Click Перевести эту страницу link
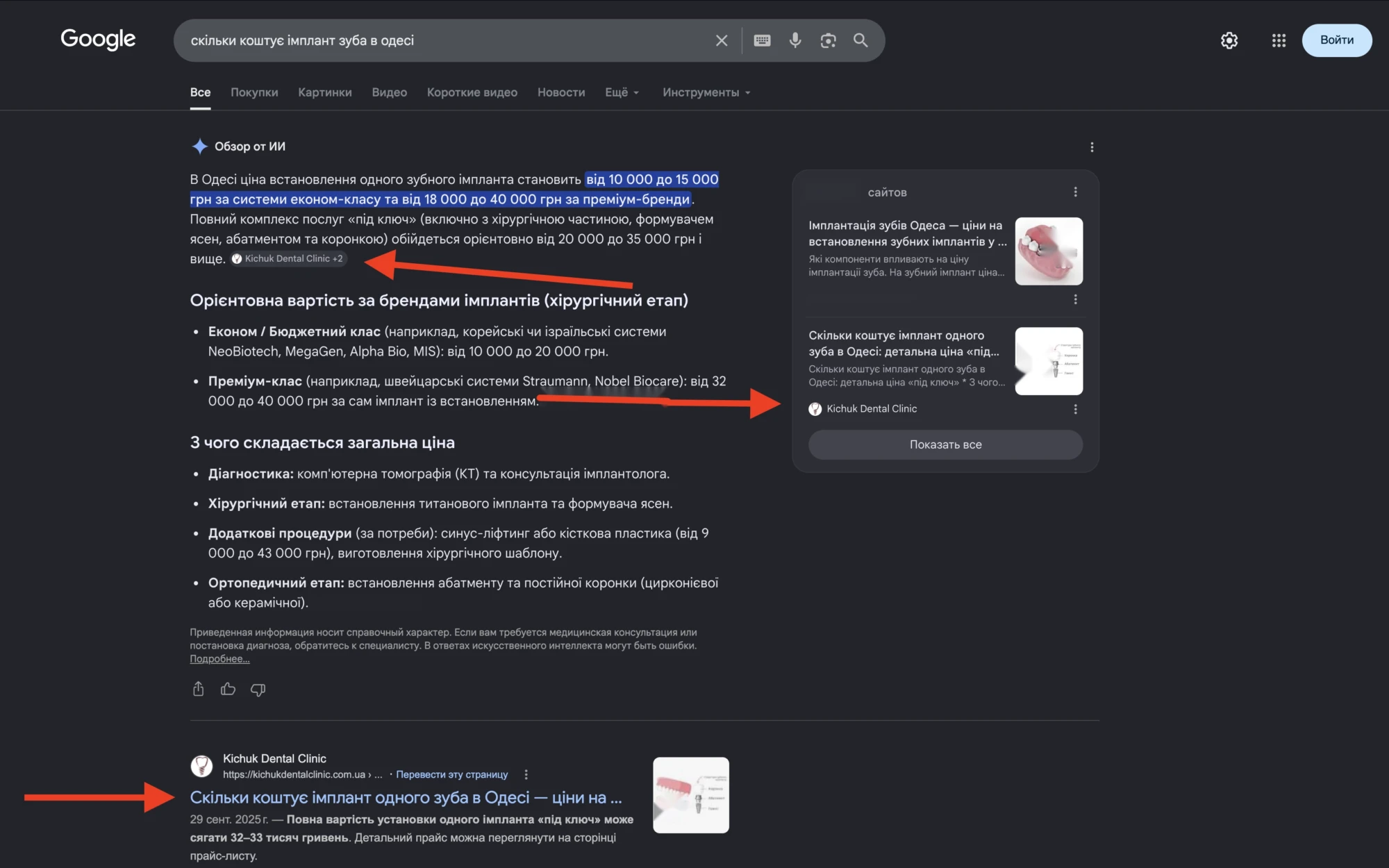This screenshot has width=1389, height=868. [451, 774]
